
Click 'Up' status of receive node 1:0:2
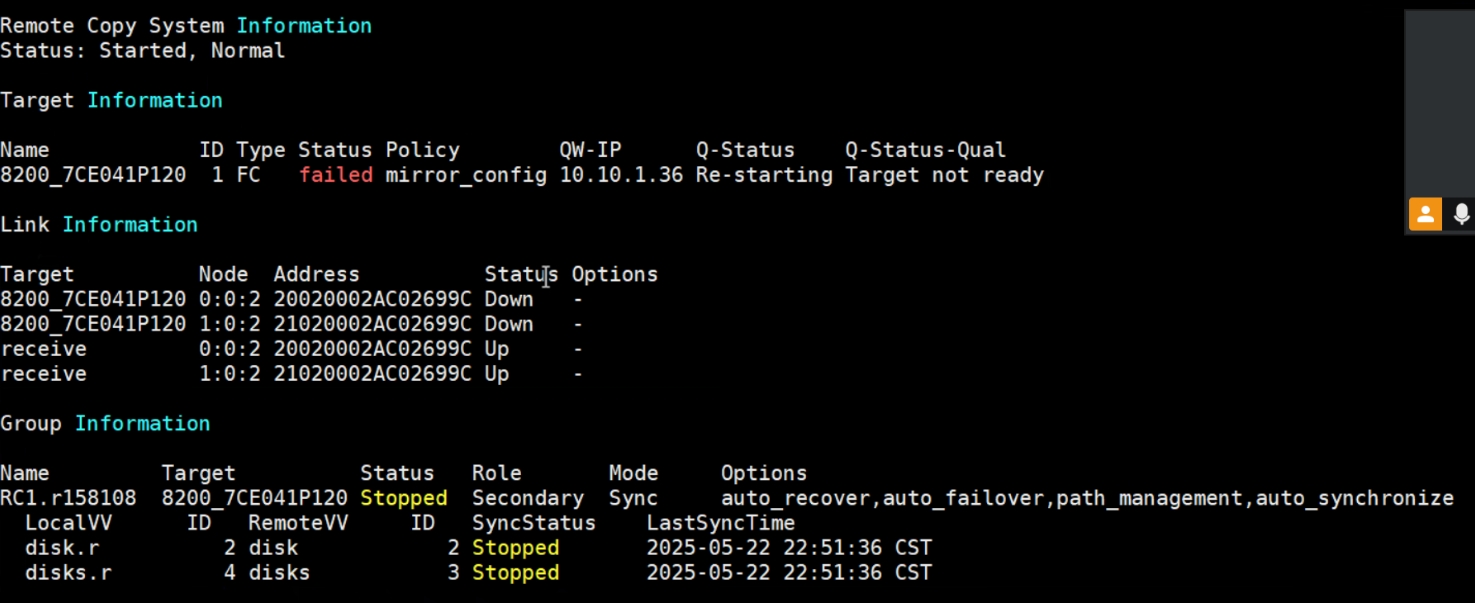[497, 374]
